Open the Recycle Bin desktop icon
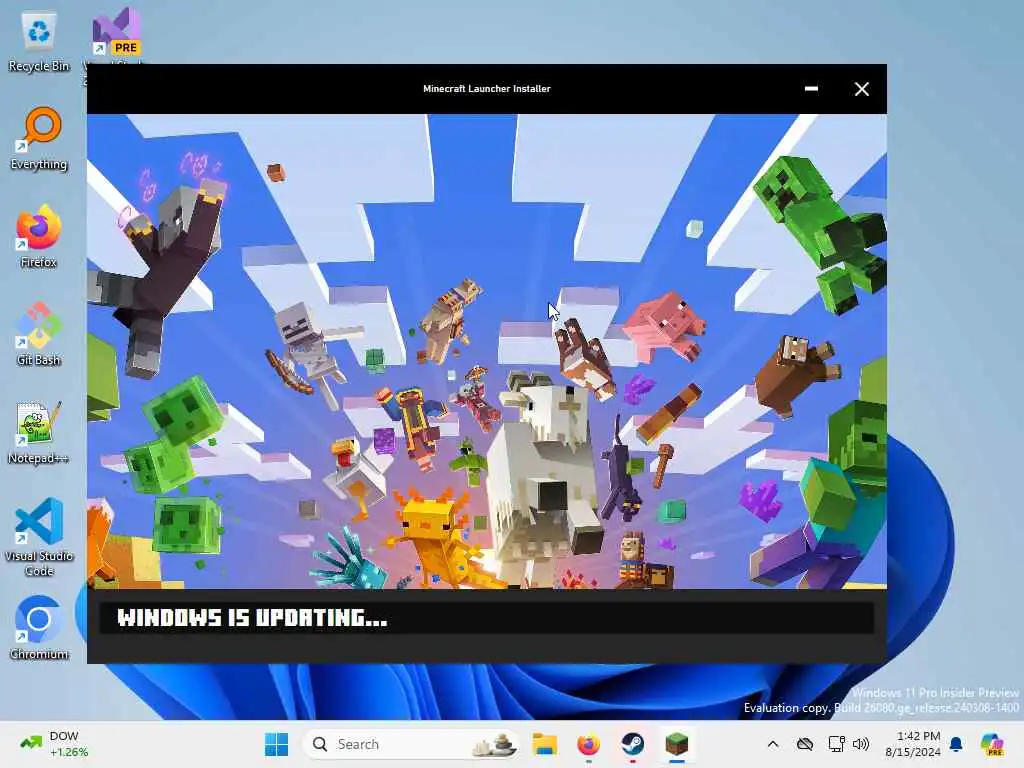Viewport: 1024px width, 768px height. (39, 42)
